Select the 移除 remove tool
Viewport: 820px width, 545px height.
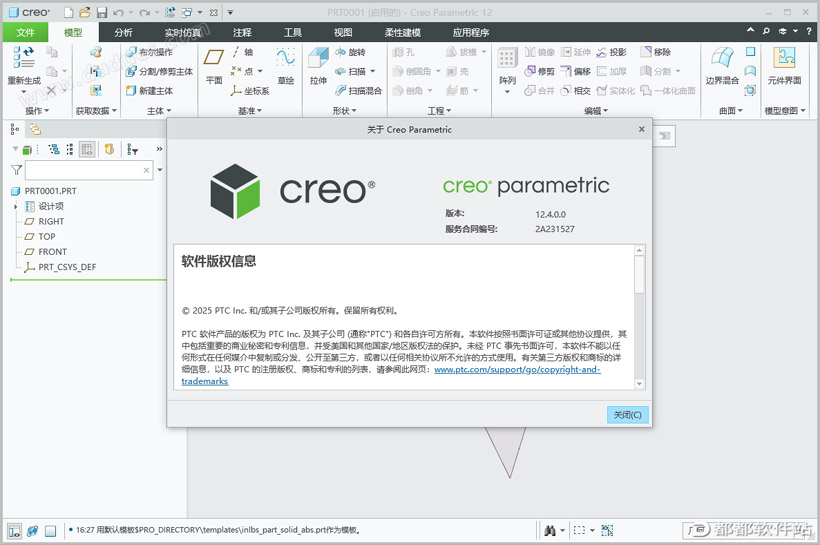pyautogui.click(x=656, y=52)
